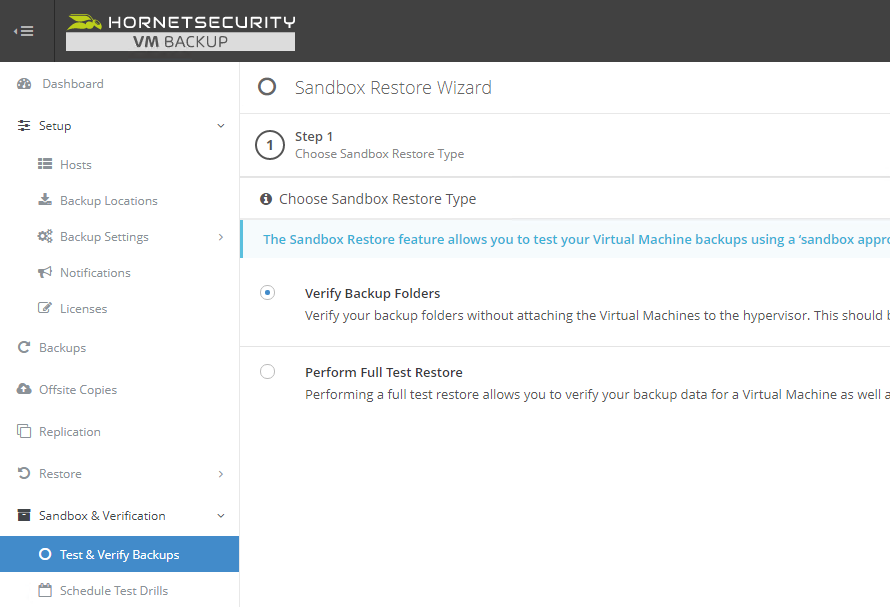Collapse the Setup section chevron
The image size is (890, 607).
(x=221, y=126)
